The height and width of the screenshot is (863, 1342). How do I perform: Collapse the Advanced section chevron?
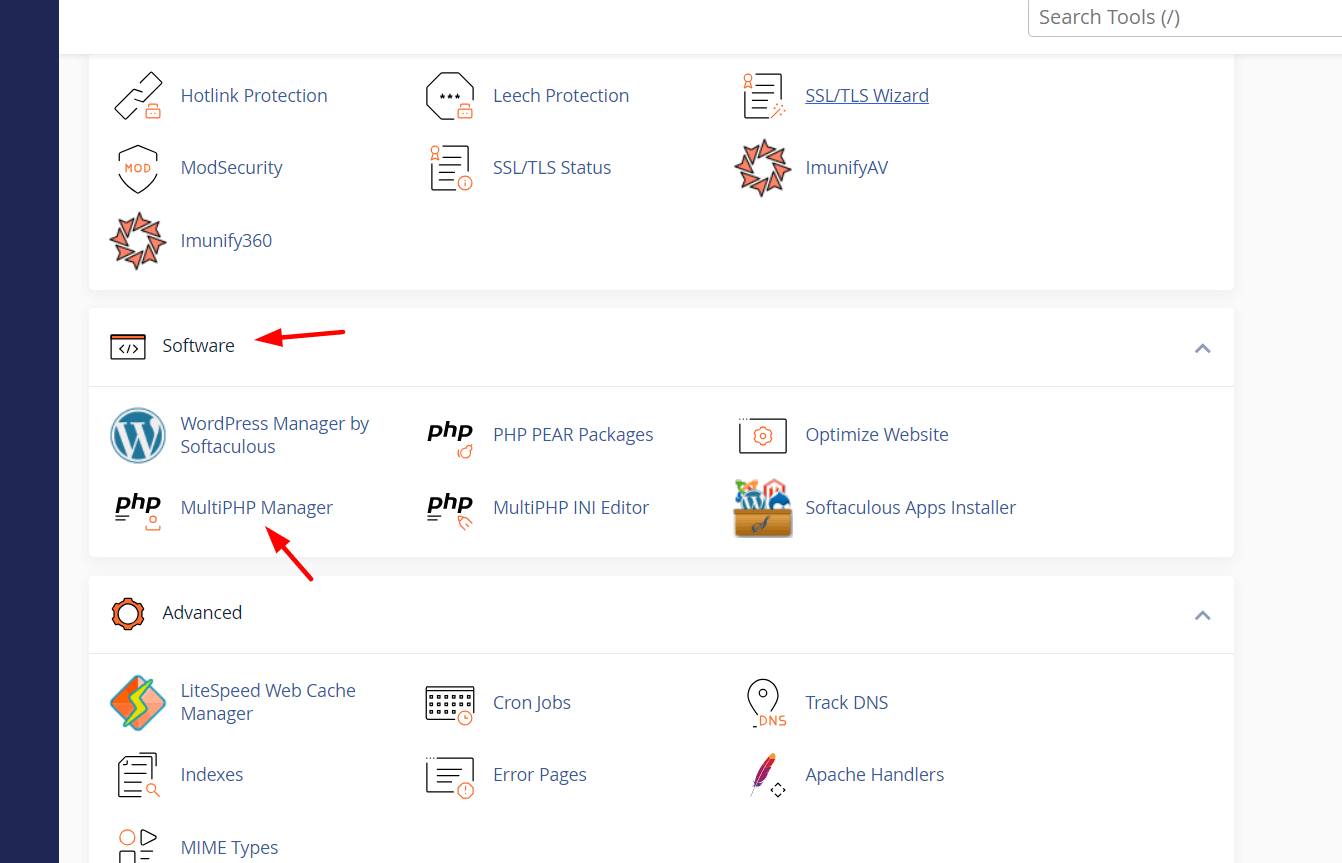[1203, 615]
